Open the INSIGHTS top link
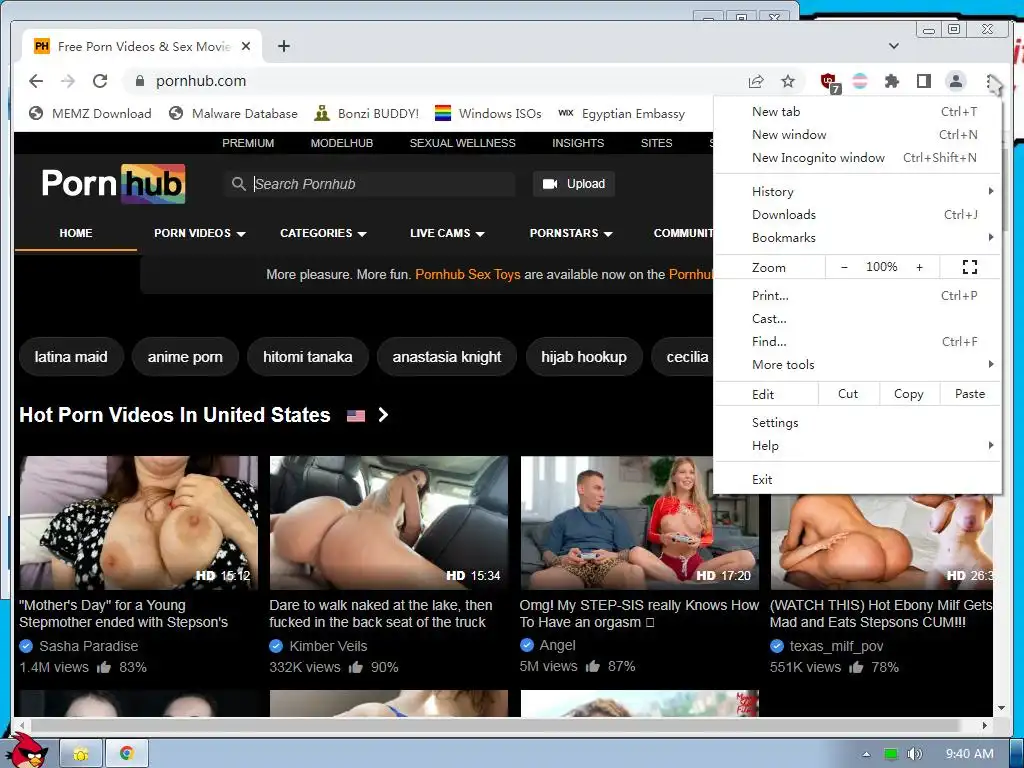This screenshot has width=1024, height=768. 578,143
